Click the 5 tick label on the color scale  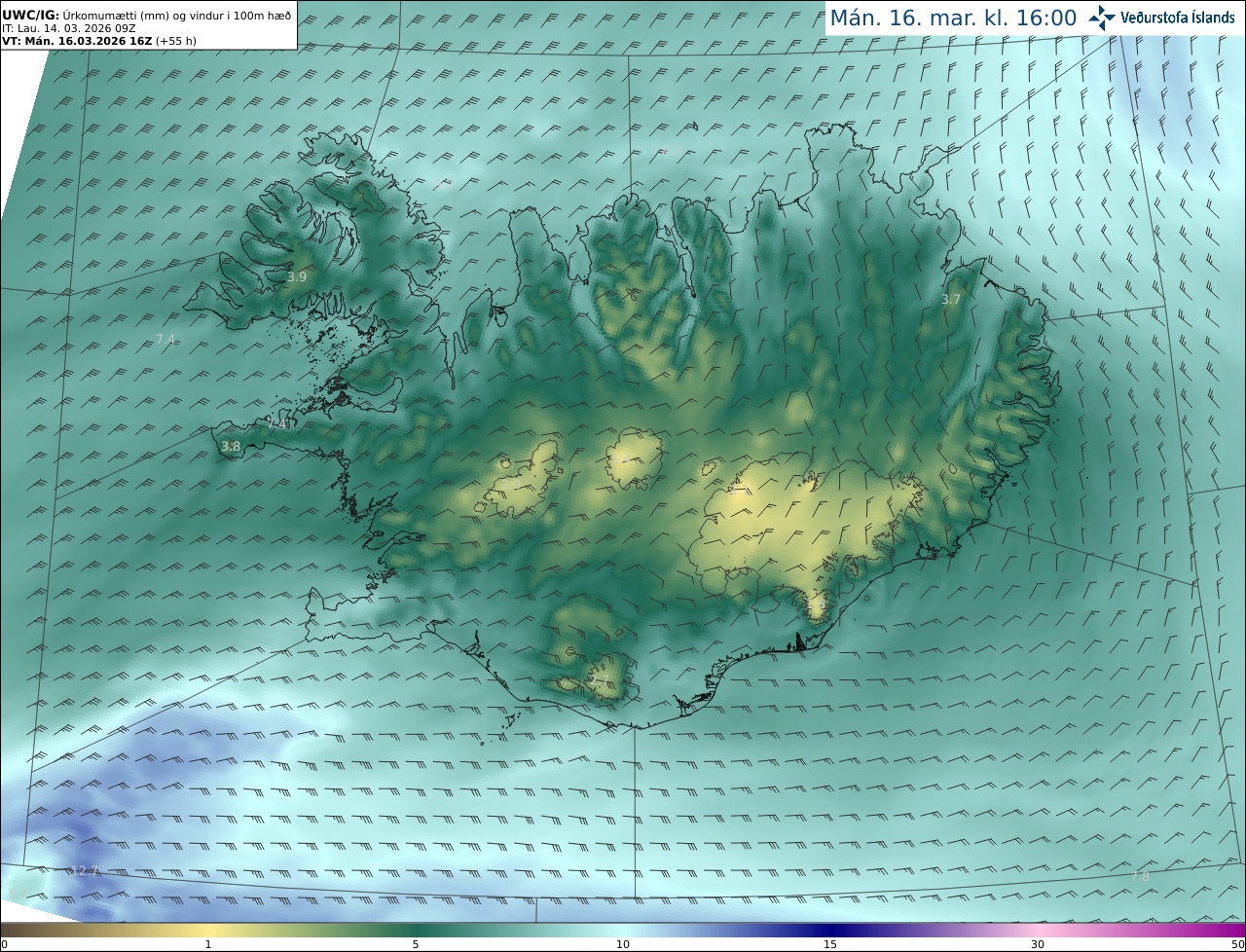(x=416, y=944)
